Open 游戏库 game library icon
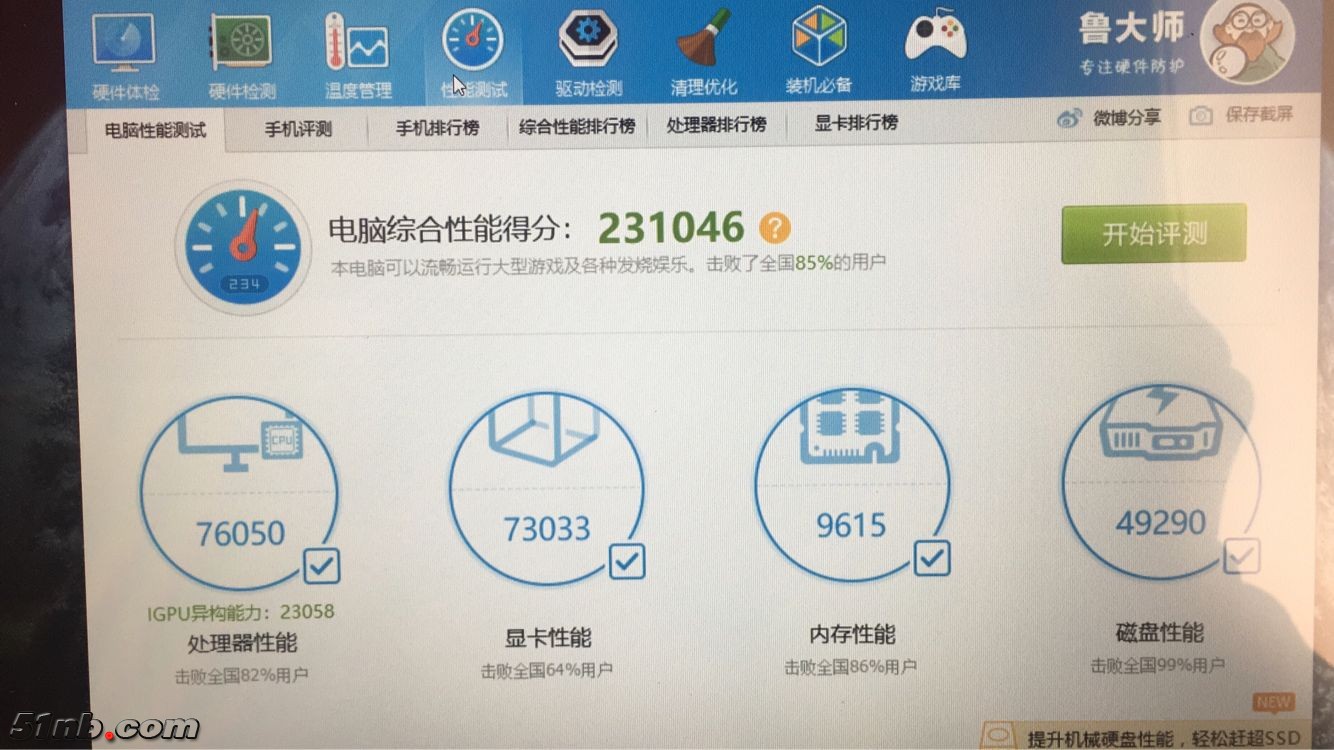 [x=935, y=48]
